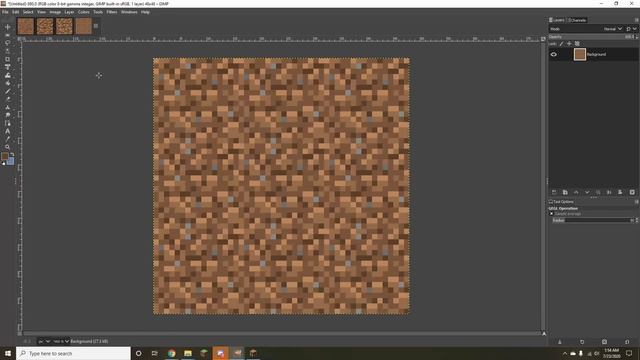Raise the Background layer one step
640x360 pixels.
click(576, 192)
